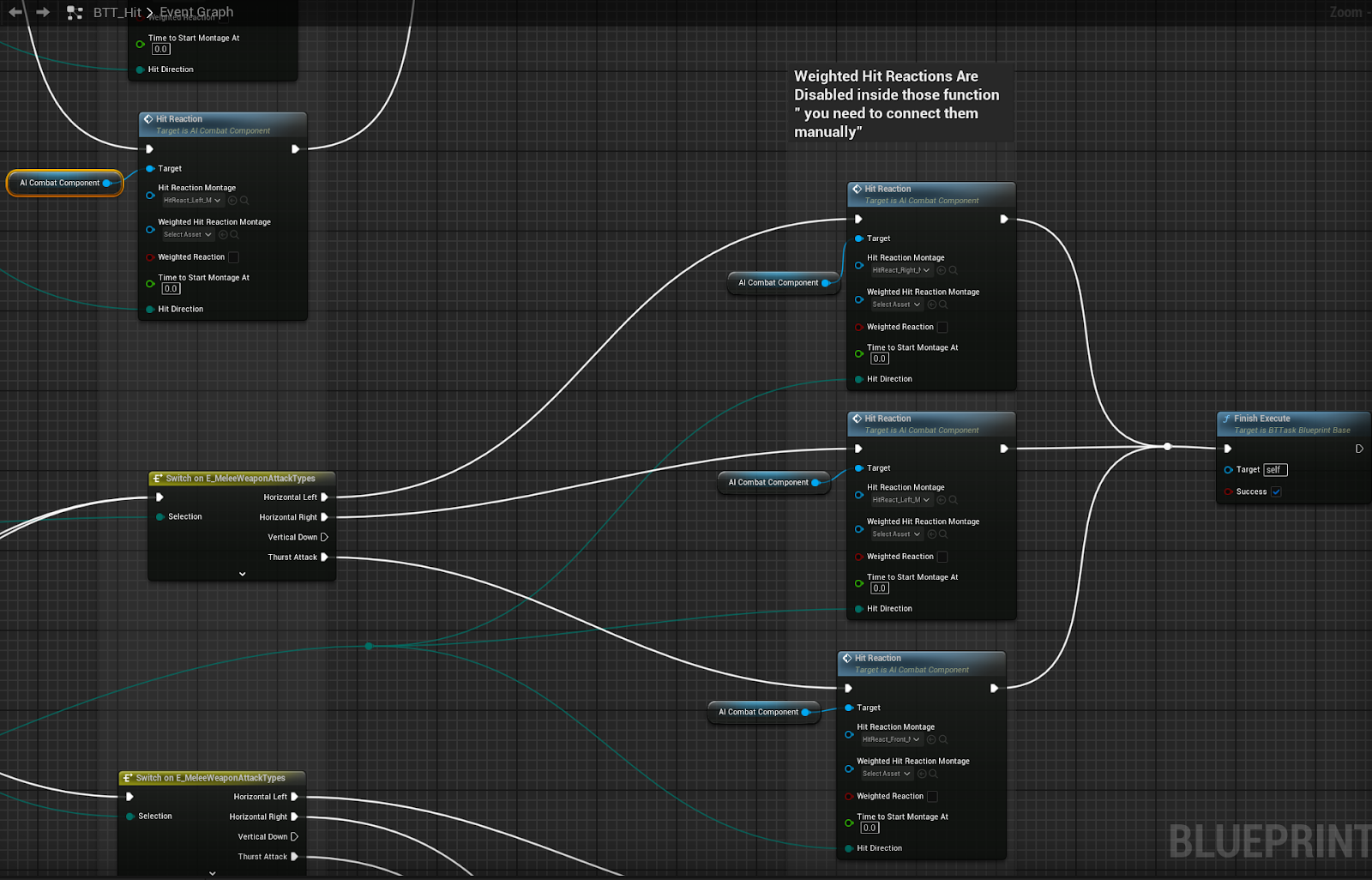1372x880 pixels.
Task: Click the Zoom level text
Action: [1346, 12]
